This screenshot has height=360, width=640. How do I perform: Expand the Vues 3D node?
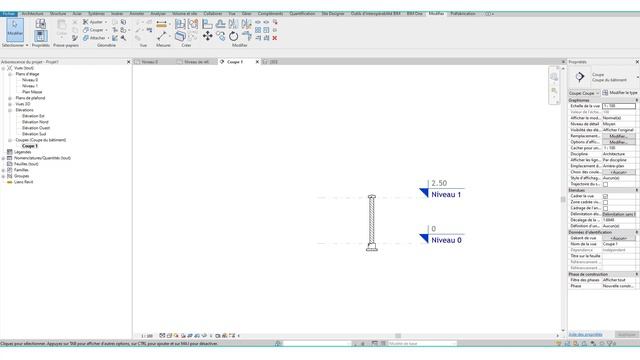pos(10,104)
